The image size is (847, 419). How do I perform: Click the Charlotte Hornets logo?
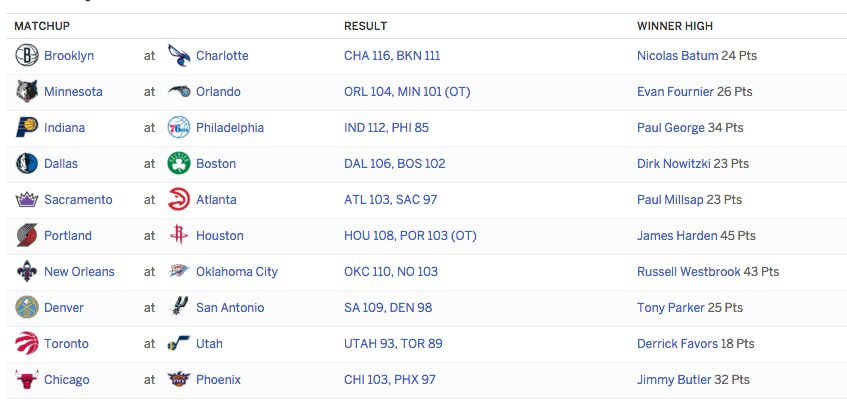179,56
